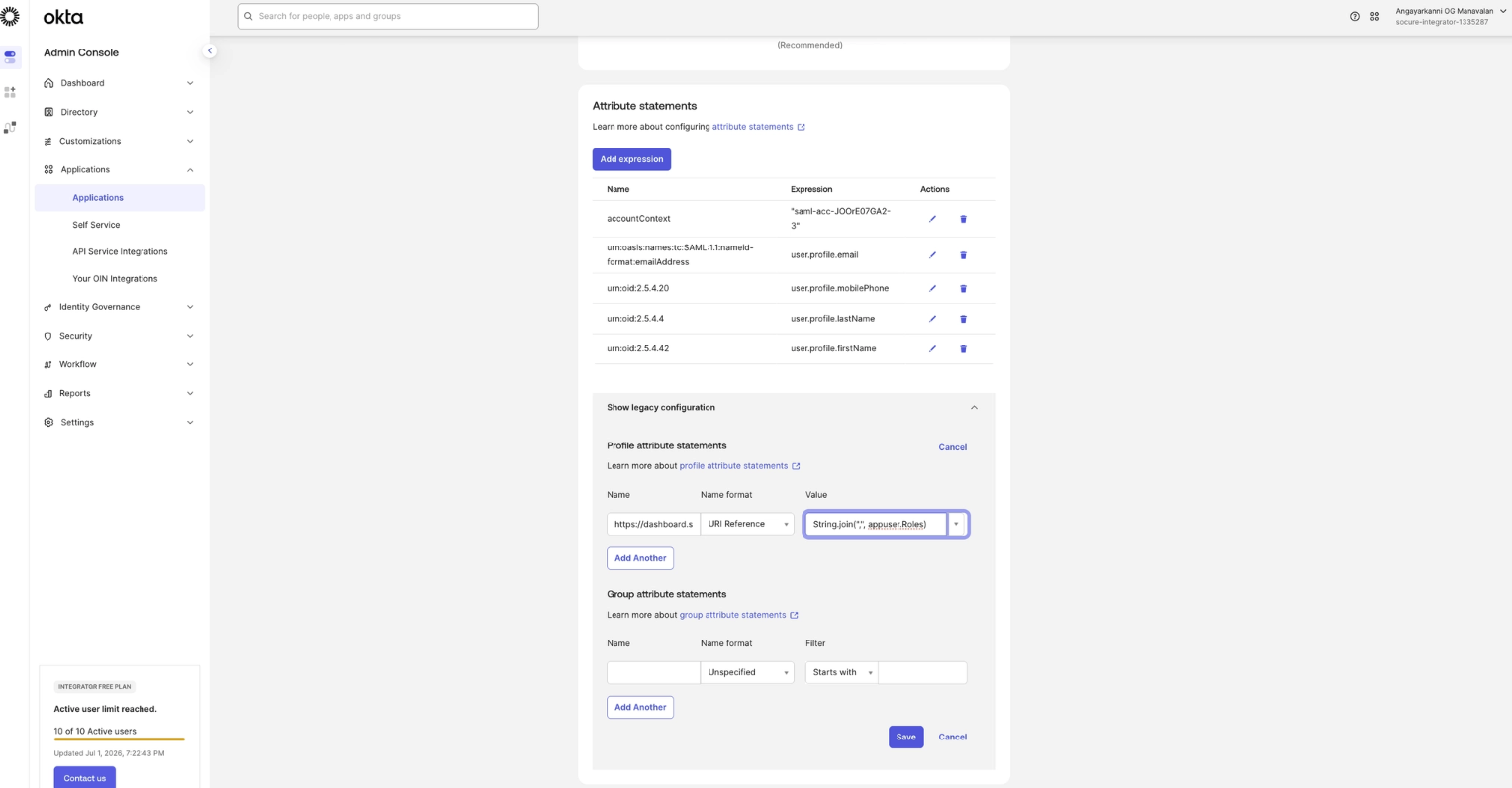Viewport: 1512px width, 788px height.
Task: Click the Dashboard home icon
Action: [x=48, y=83]
